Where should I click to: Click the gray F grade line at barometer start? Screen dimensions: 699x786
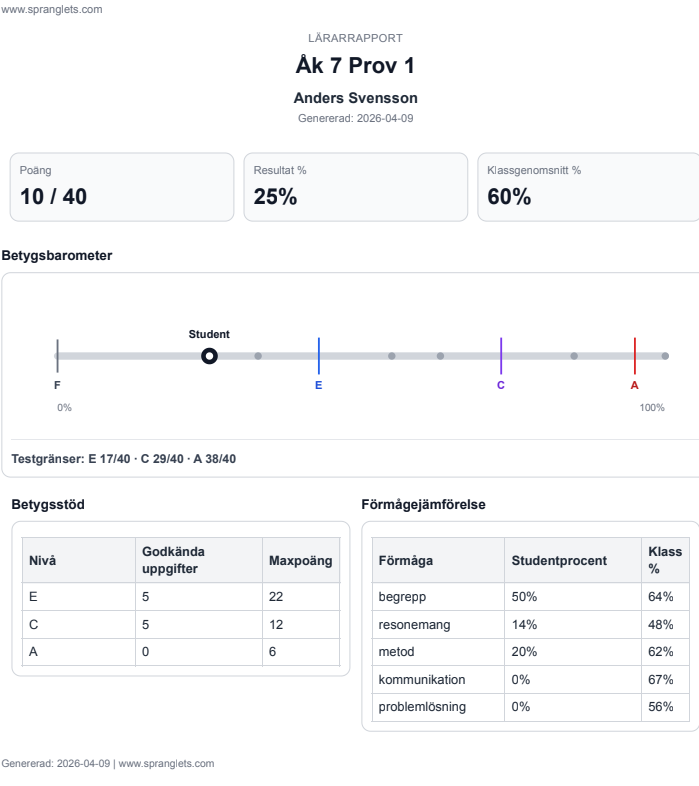(58, 355)
